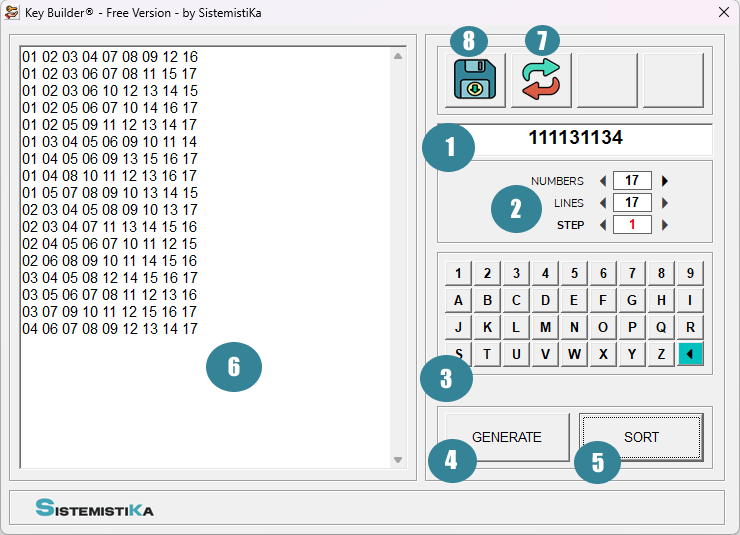The image size is (740, 535).
Task: Click the scroll up arrow in results list
Action: click(x=398, y=56)
